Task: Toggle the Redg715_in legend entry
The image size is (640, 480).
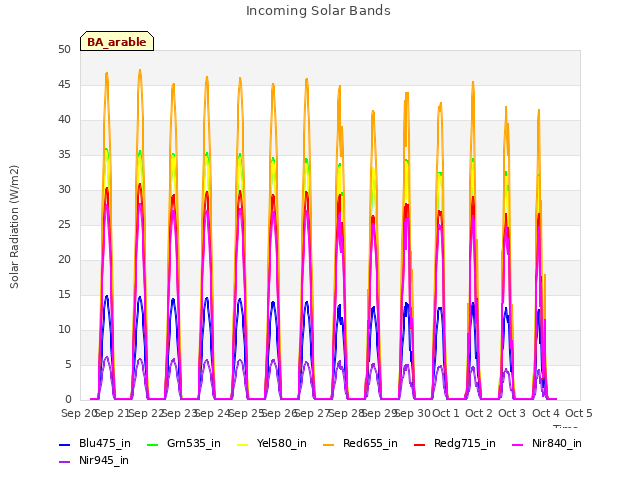Action: [x=455, y=443]
